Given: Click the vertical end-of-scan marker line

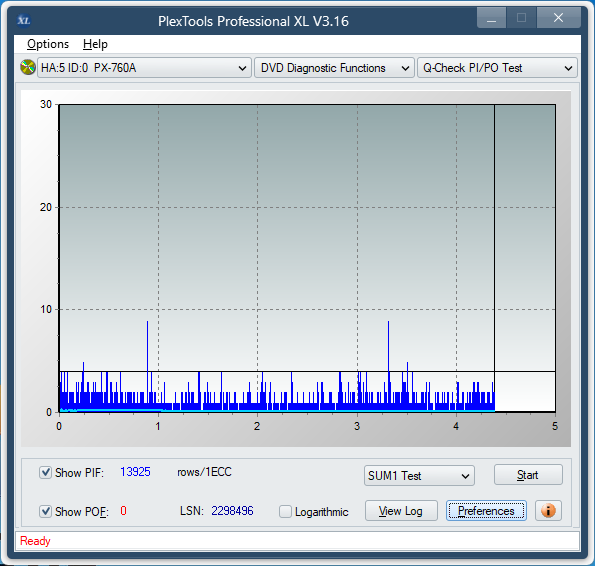Looking at the screenshot, I should [x=494, y=258].
